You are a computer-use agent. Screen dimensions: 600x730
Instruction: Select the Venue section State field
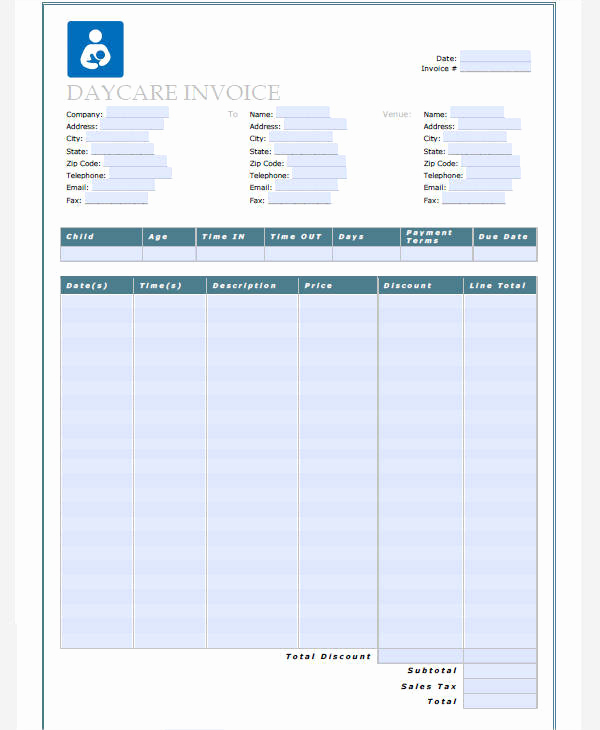[480, 149]
